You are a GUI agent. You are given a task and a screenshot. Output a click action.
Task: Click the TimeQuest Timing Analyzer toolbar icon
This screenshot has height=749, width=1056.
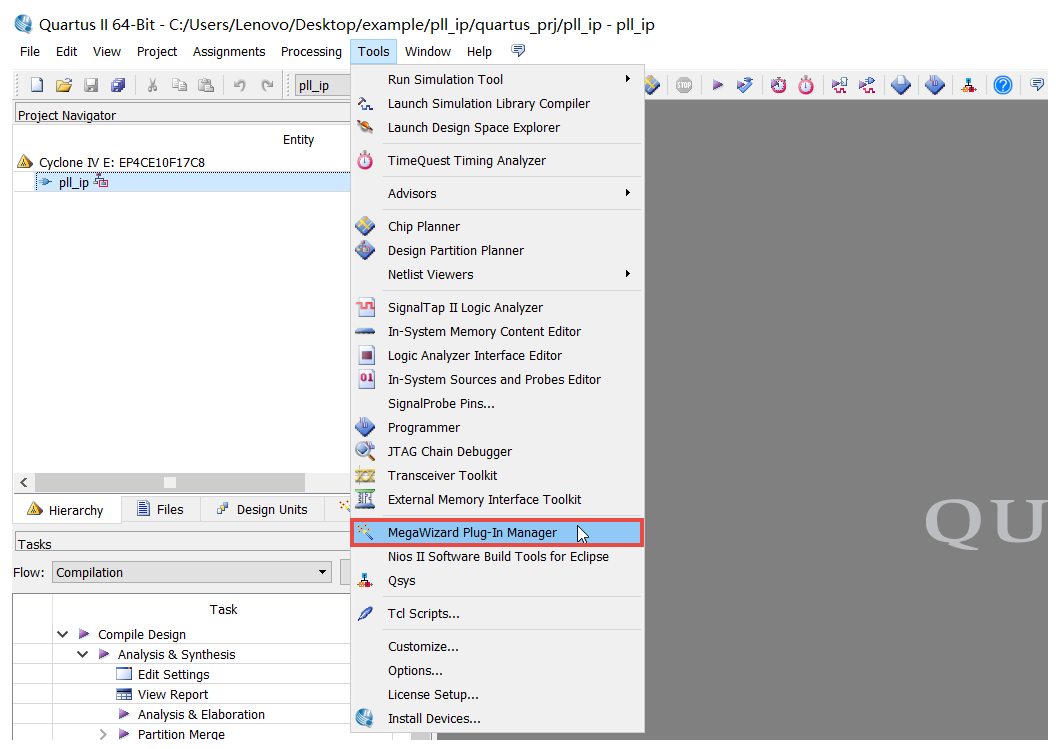[x=806, y=85]
